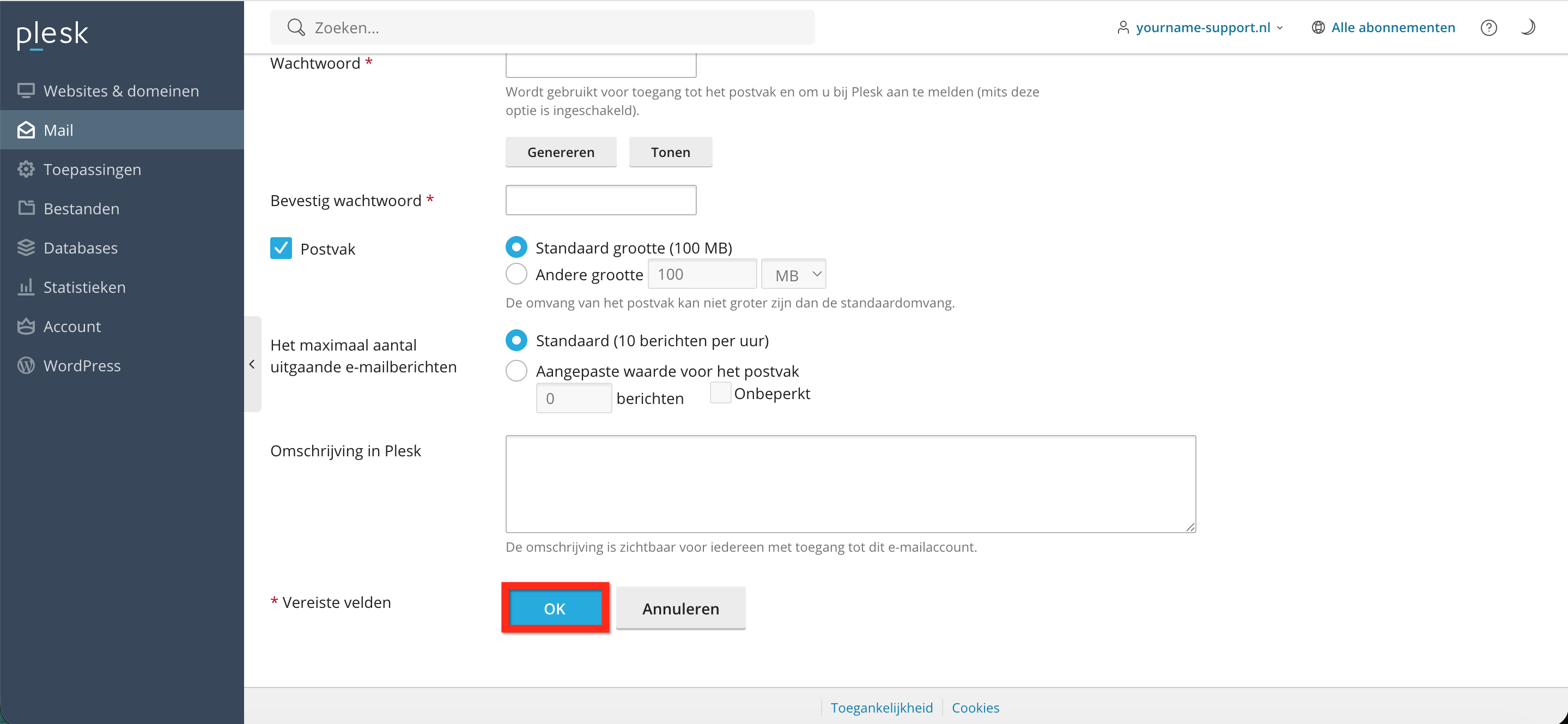Image resolution: width=1568 pixels, height=724 pixels.
Task: Select the Andere grootte radio button
Action: coord(516,274)
